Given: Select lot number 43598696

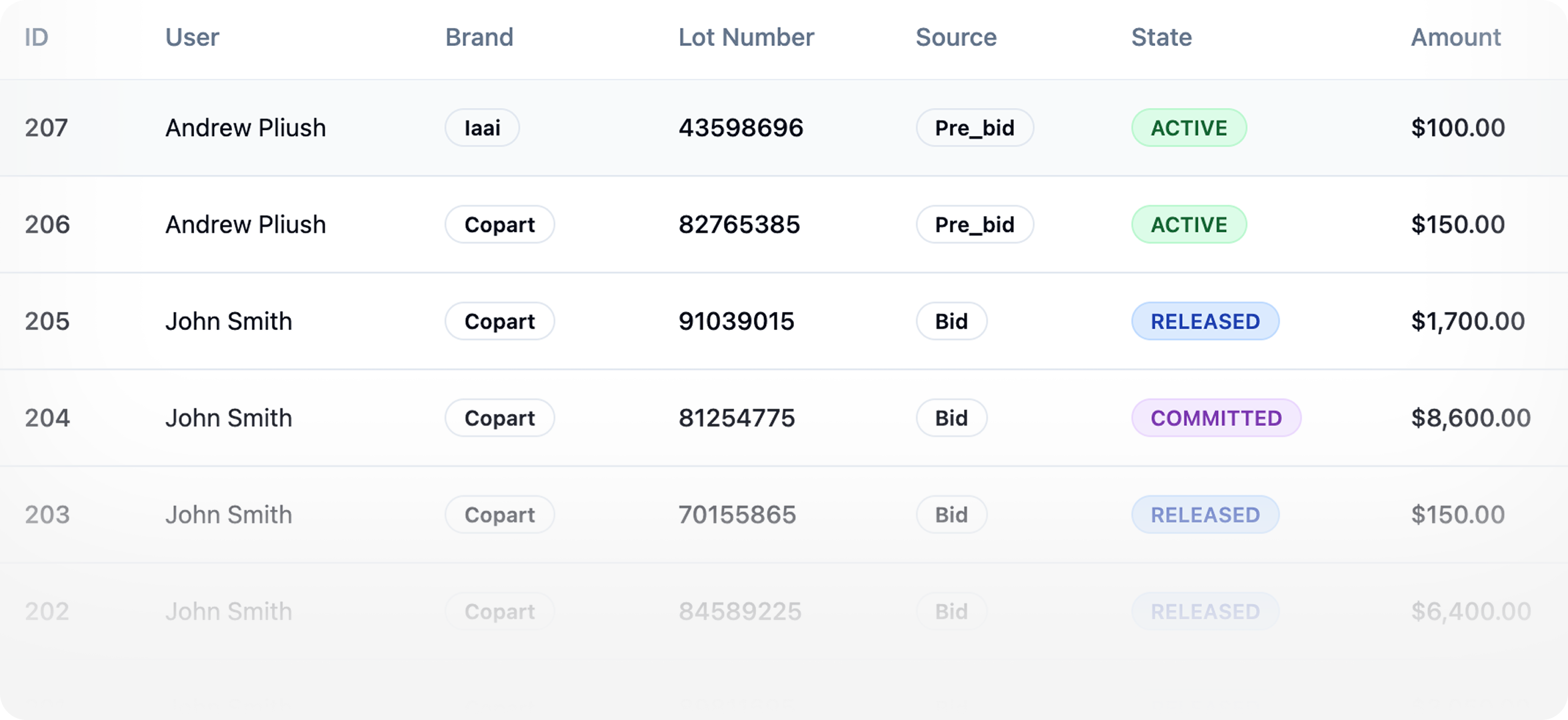Looking at the screenshot, I should point(741,127).
